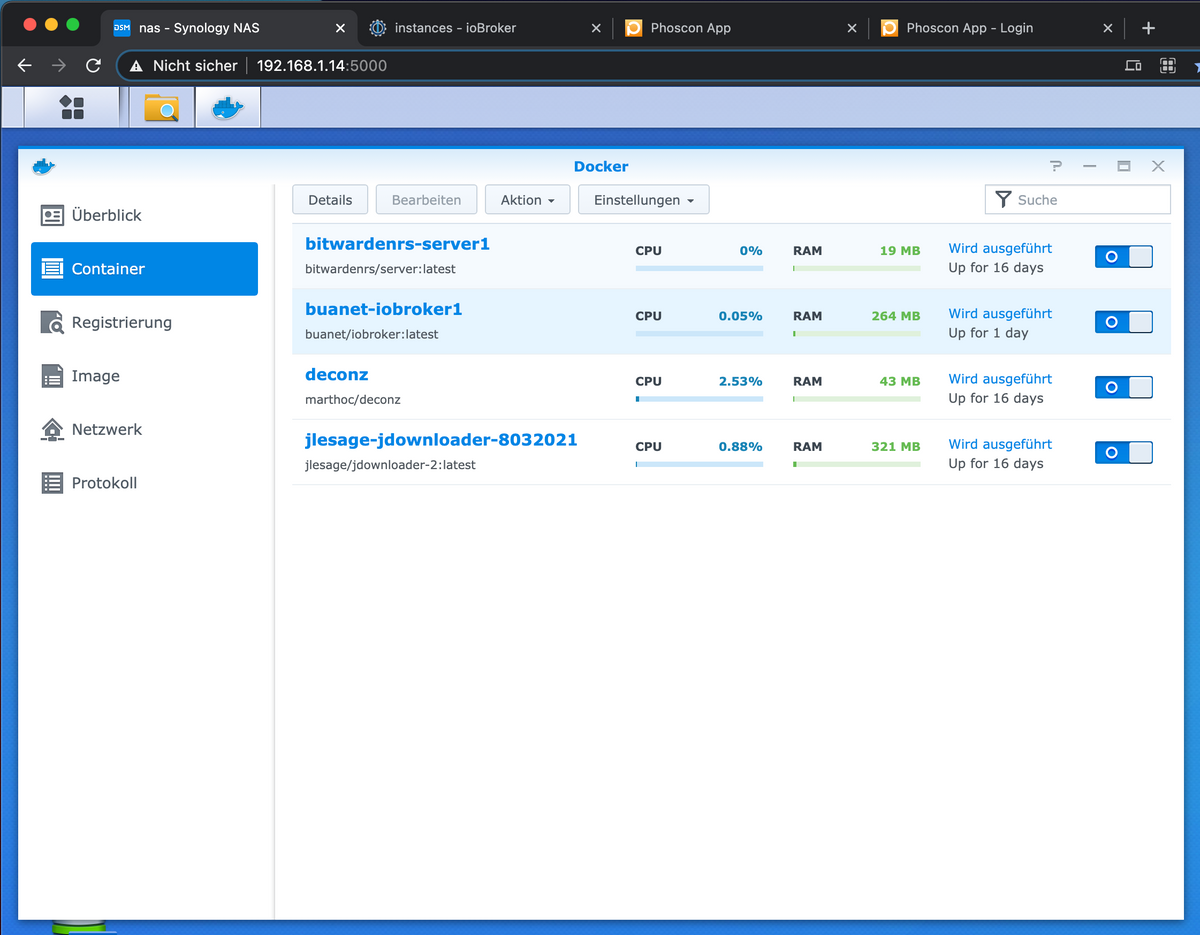
Task: Click the QR code icon in the address bar
Action: 1167,66
